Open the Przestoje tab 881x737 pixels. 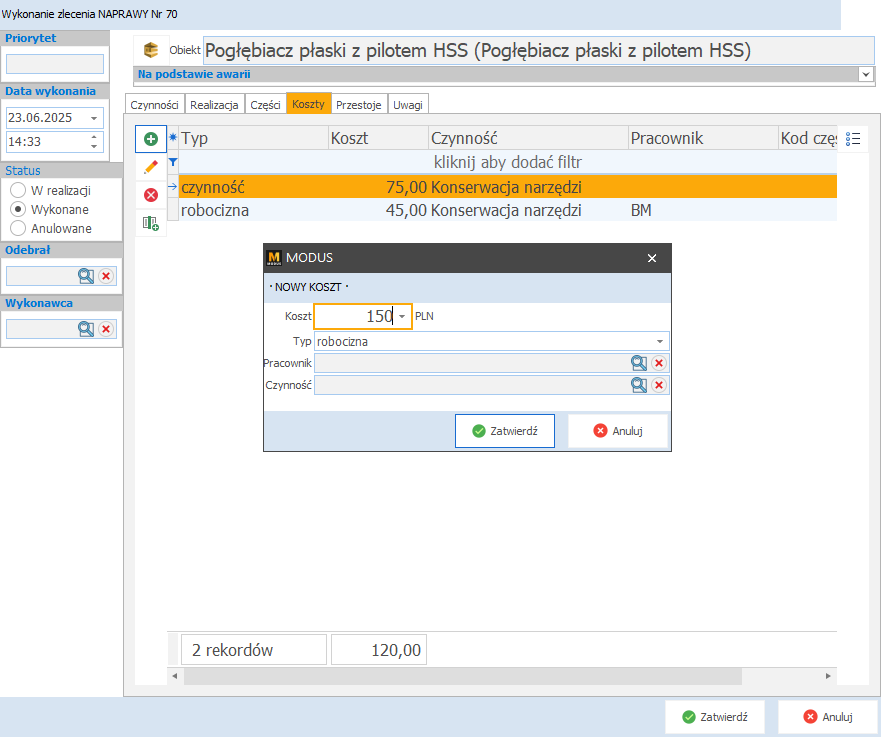pos(358,105)
